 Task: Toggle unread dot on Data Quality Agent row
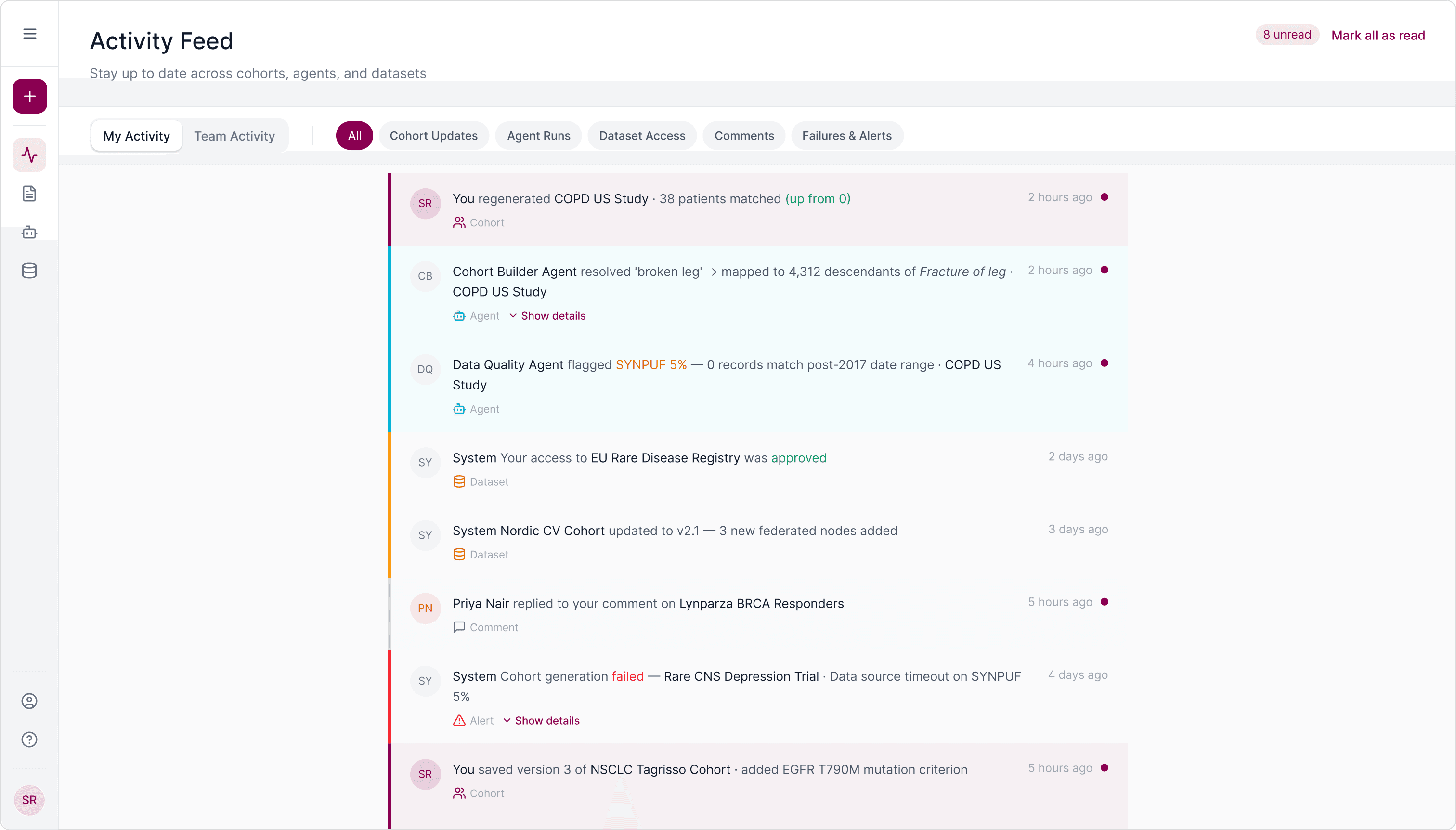tap(1104, 363)
